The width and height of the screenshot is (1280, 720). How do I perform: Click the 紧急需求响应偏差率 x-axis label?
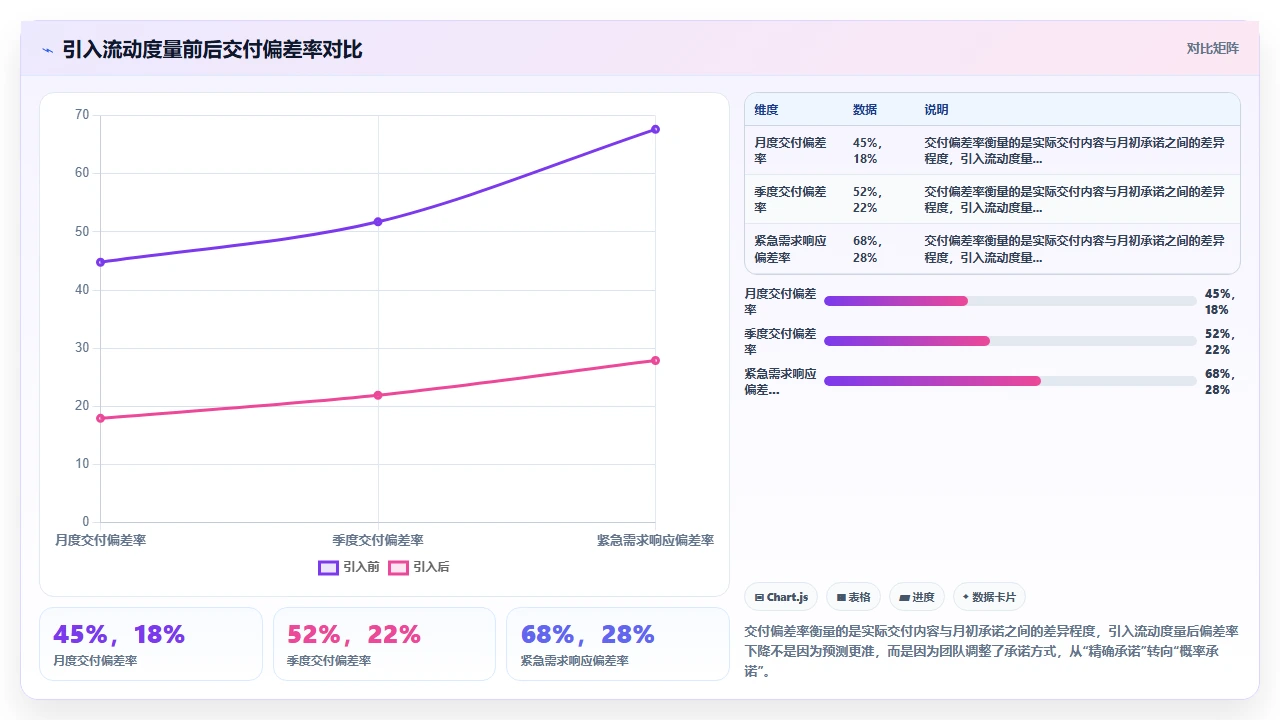[655, 540]
